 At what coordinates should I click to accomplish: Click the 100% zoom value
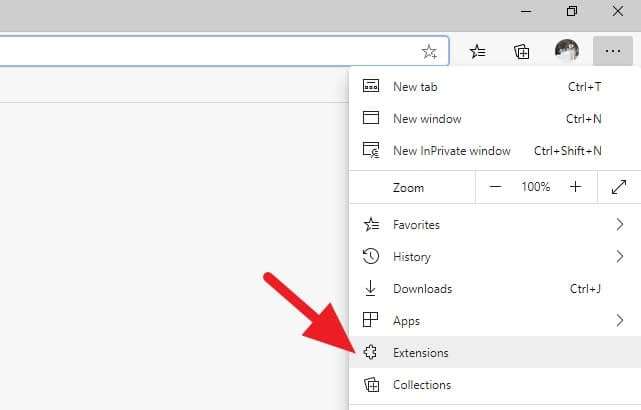[536, 187]
